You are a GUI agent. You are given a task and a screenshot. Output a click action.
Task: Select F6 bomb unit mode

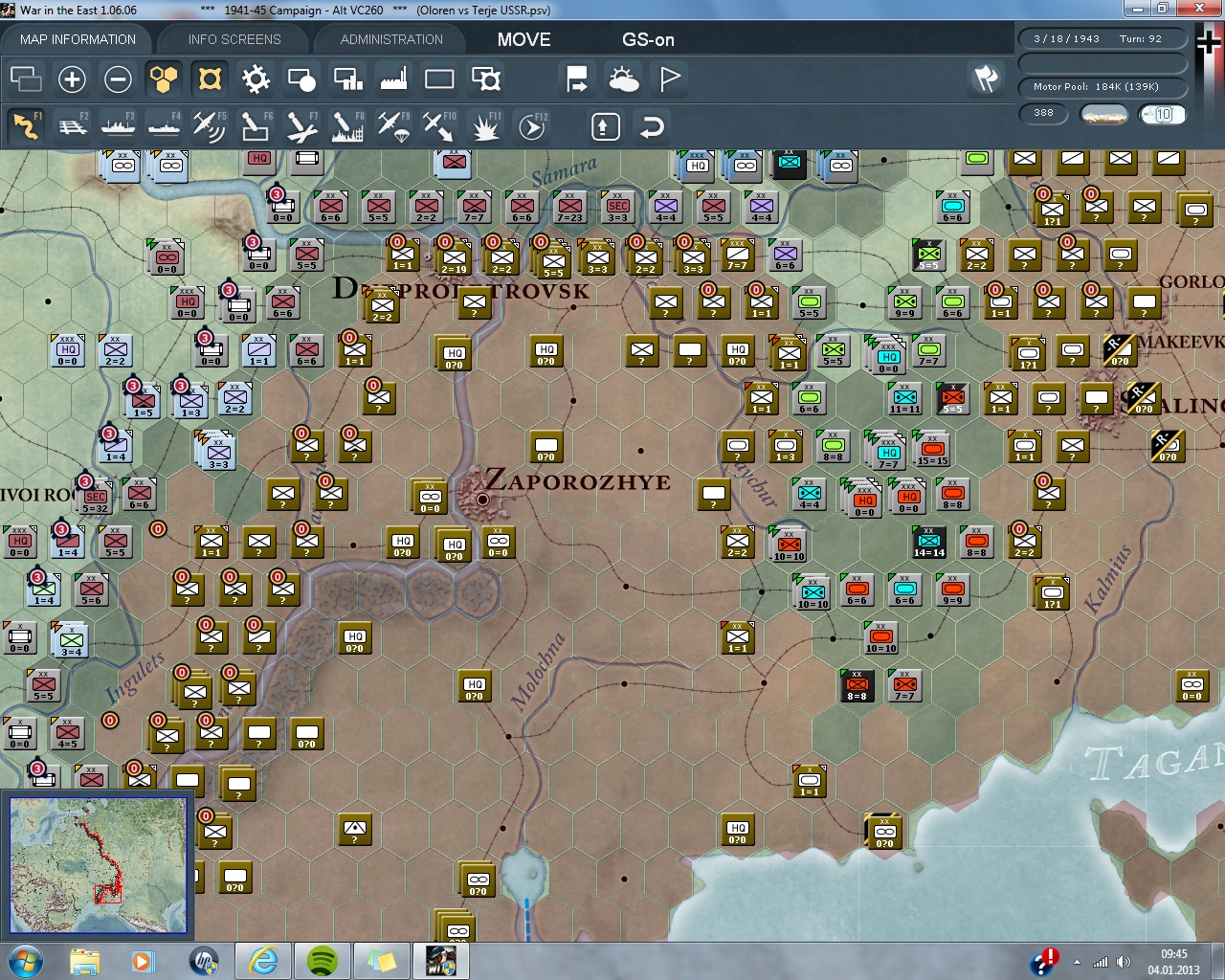point(256,126)
